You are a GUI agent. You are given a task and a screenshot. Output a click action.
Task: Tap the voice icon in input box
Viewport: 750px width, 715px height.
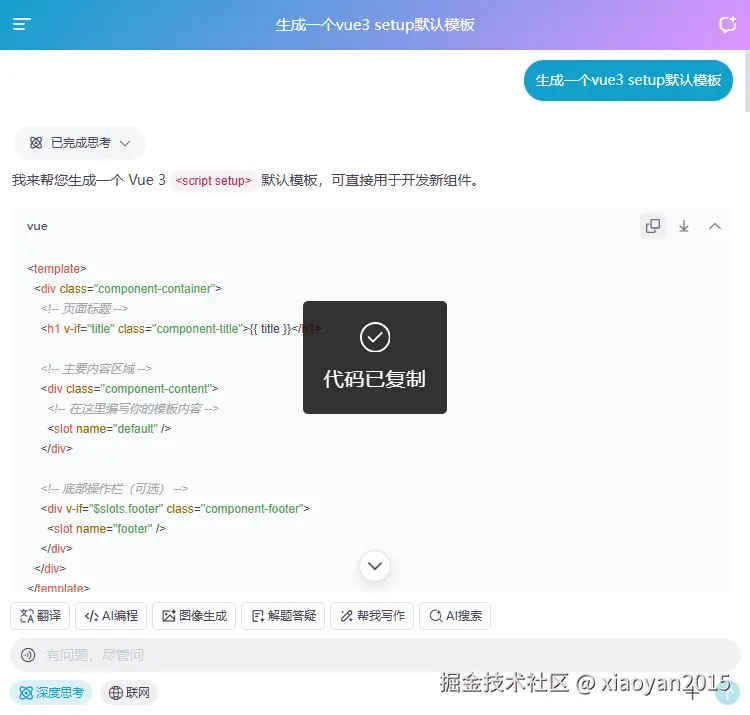[x=28, y=655]
